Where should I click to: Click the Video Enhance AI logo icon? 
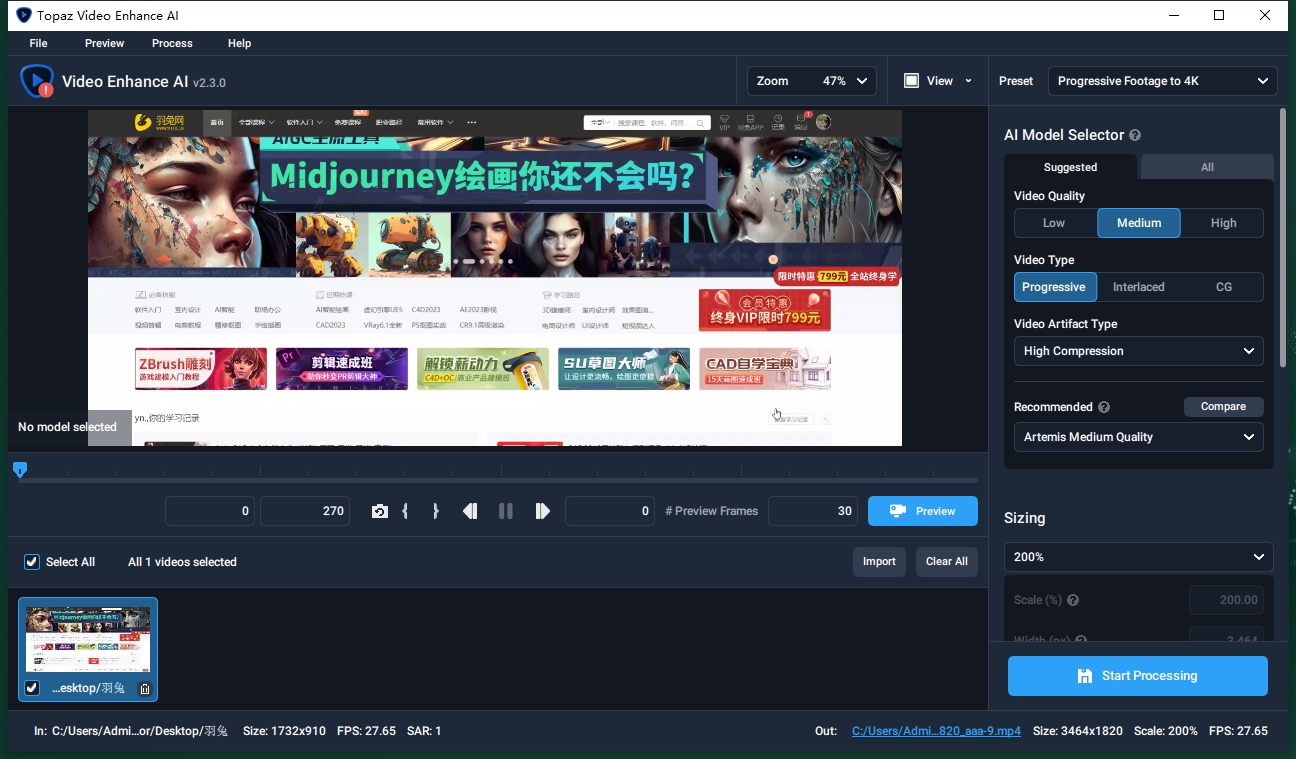point(37,81)
